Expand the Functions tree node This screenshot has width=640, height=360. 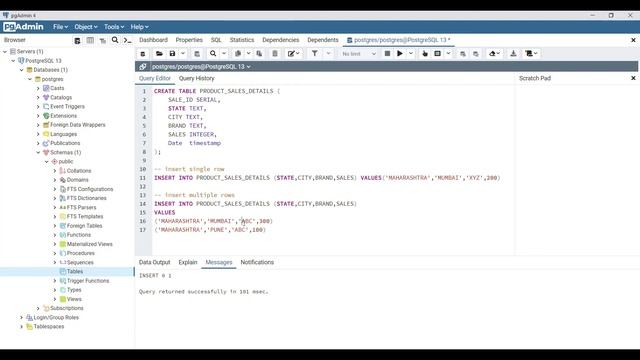[x=55, y=235]
